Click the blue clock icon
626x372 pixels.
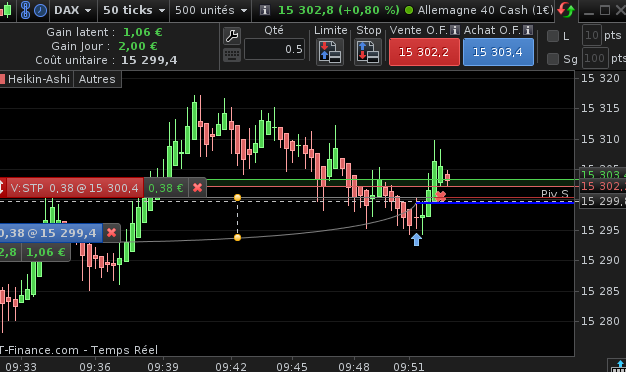click(40, 10)
